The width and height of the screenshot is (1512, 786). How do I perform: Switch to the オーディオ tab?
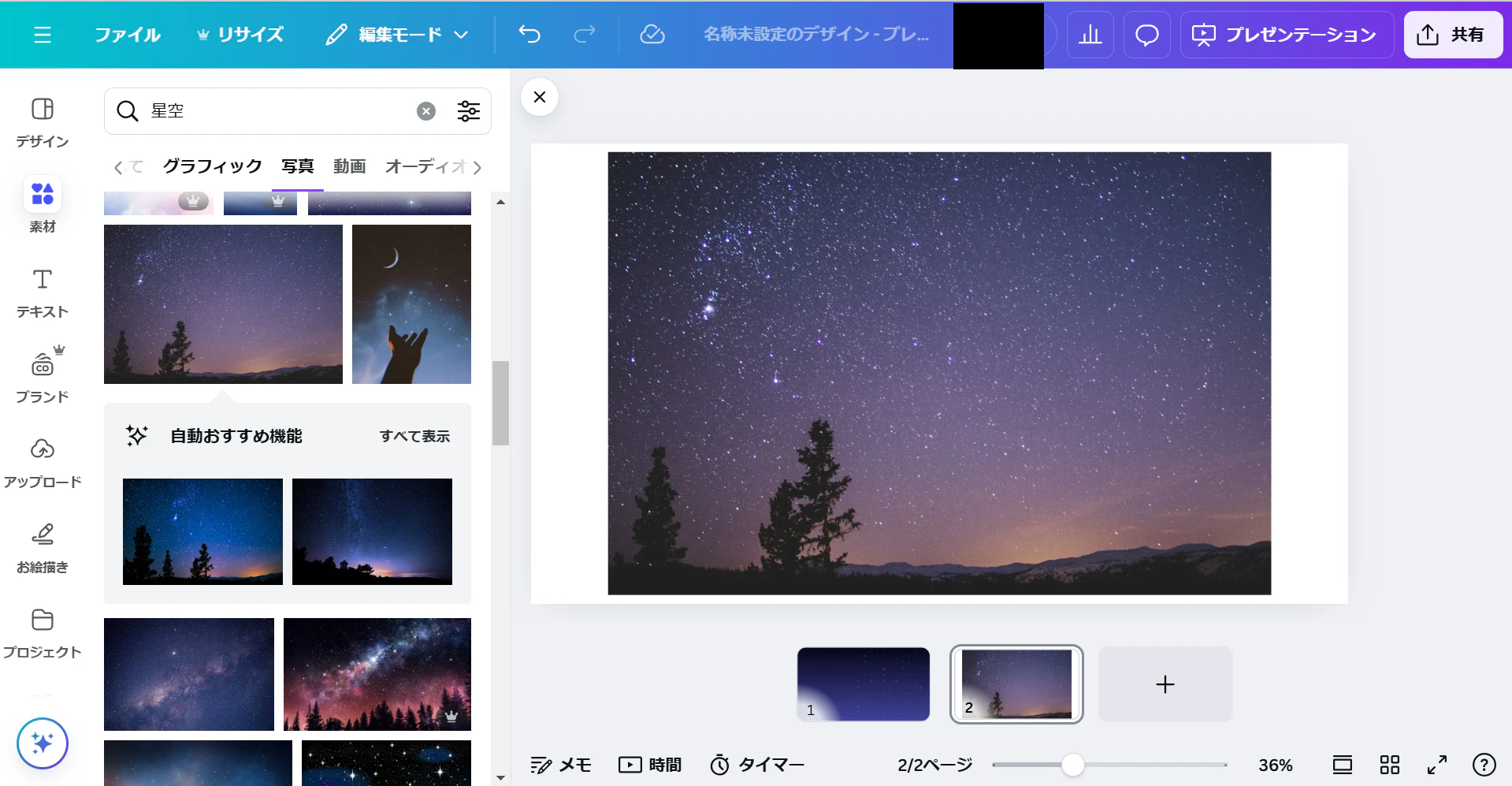pyautogui.click(x=425, y=166)
